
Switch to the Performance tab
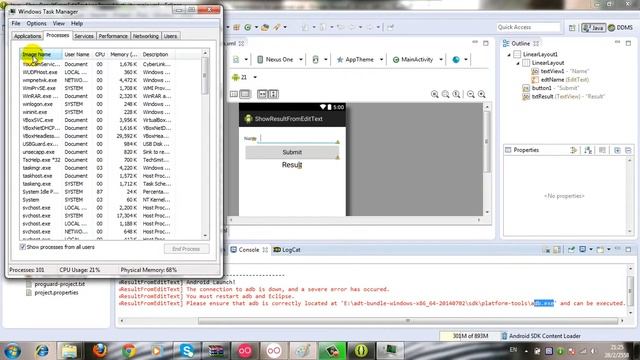pyautogui.click(x=113, y=36)
